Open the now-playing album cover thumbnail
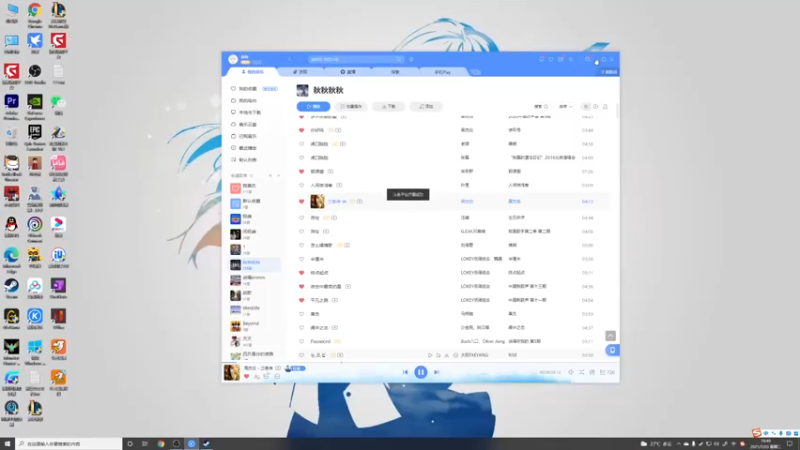800x450 pixels. [x=232, y=372]
